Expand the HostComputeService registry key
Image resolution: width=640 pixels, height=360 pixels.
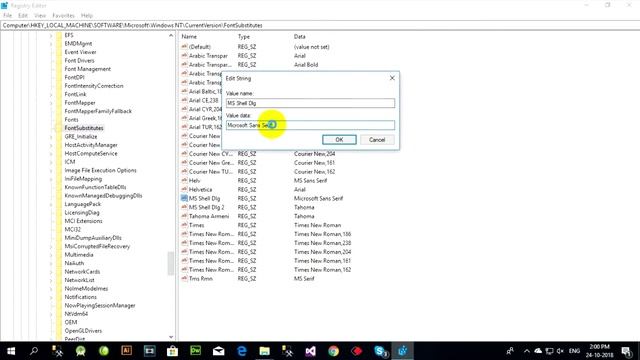51,153
